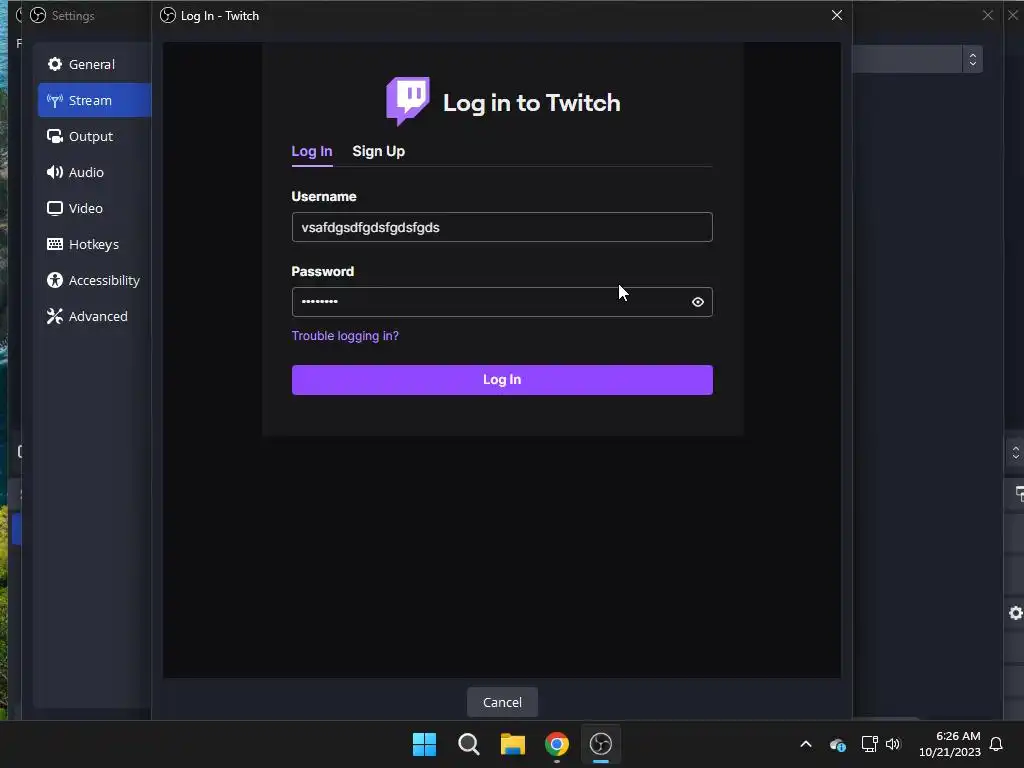The height and width of the screenshot is (768, 1024).
Task: Open General settings in the sidebar
Action: 94,64
